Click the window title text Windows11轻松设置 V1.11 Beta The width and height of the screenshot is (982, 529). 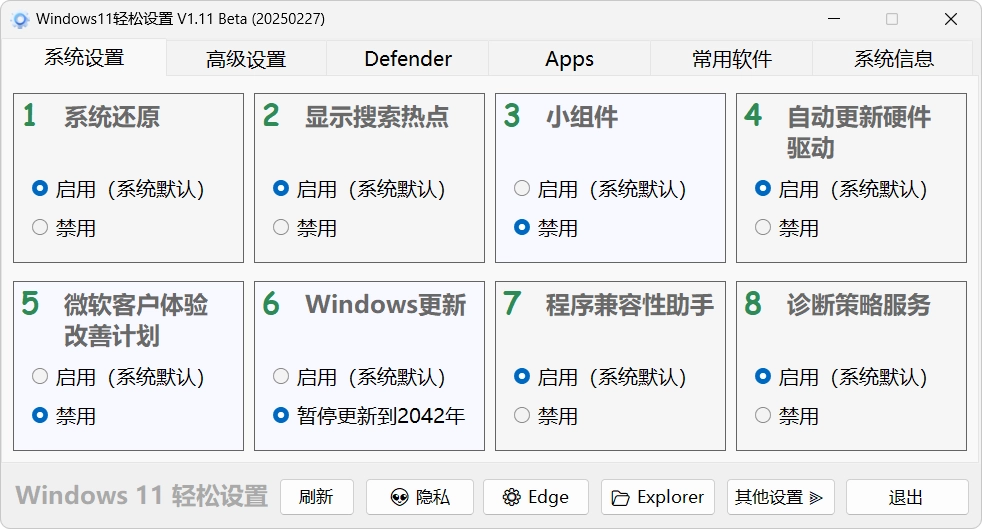coord(180,19)
